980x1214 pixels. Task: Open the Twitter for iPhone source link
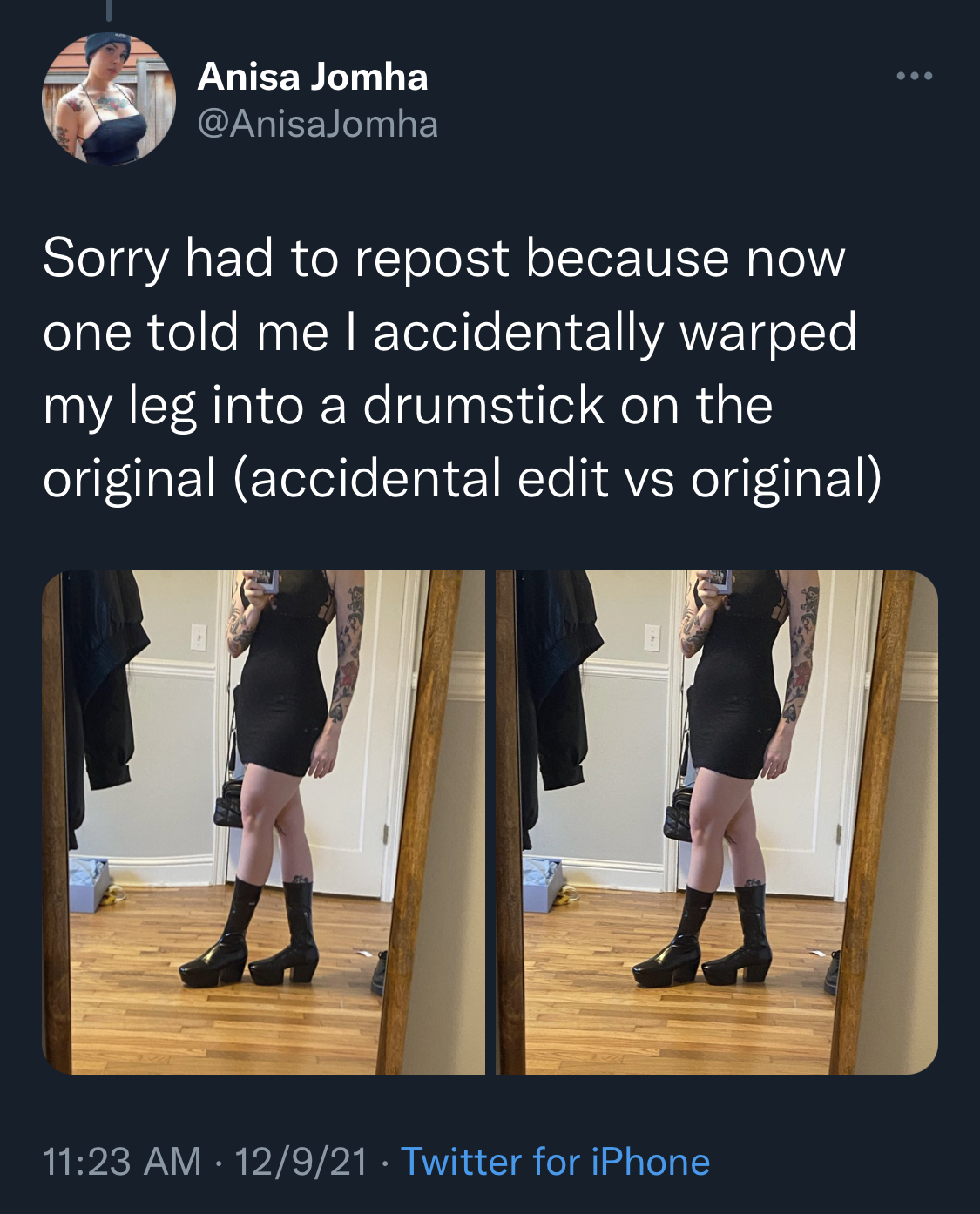click(x=555, y=1162)
